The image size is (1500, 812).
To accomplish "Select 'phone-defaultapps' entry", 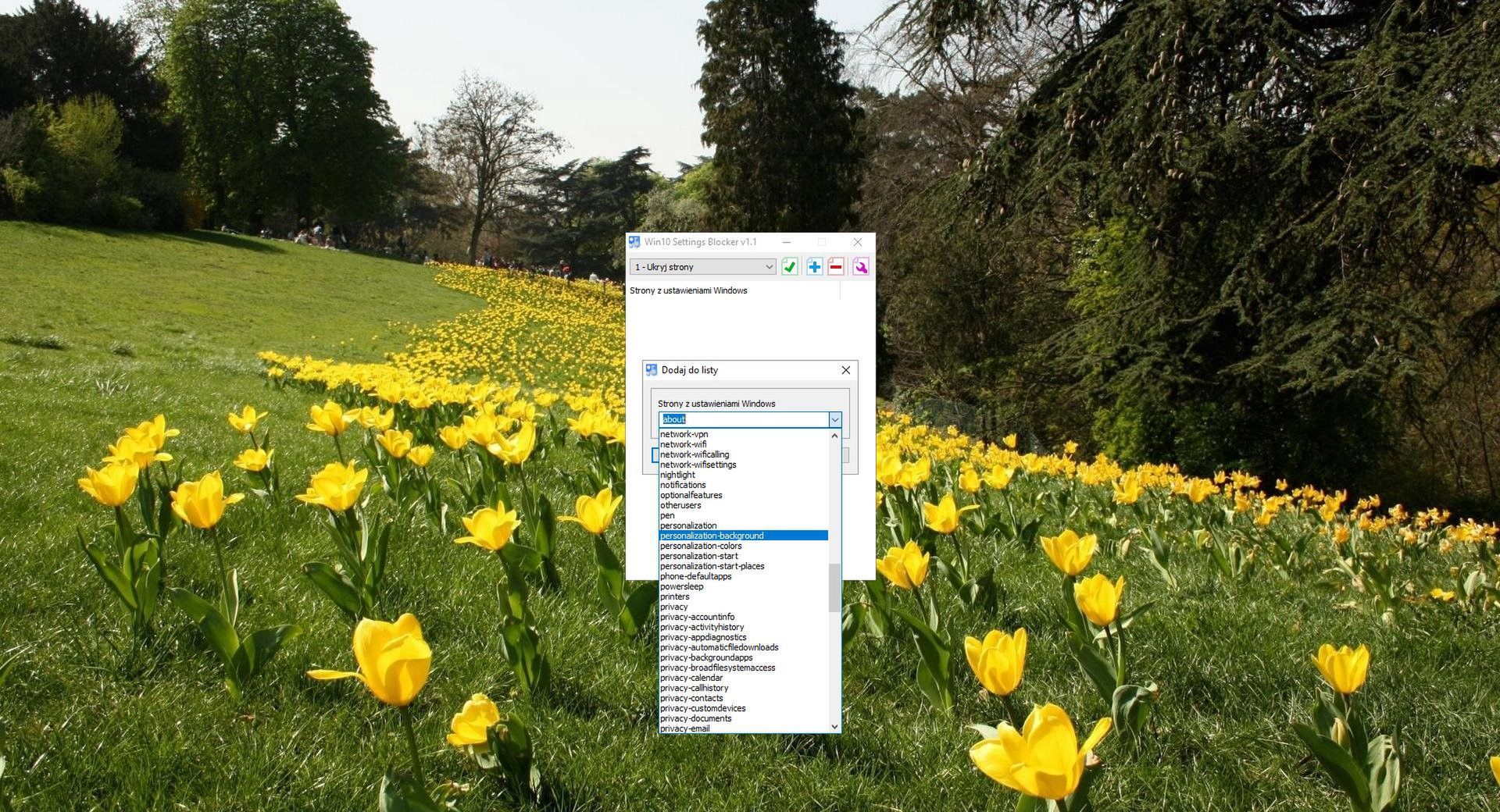I will pos(743,576).
